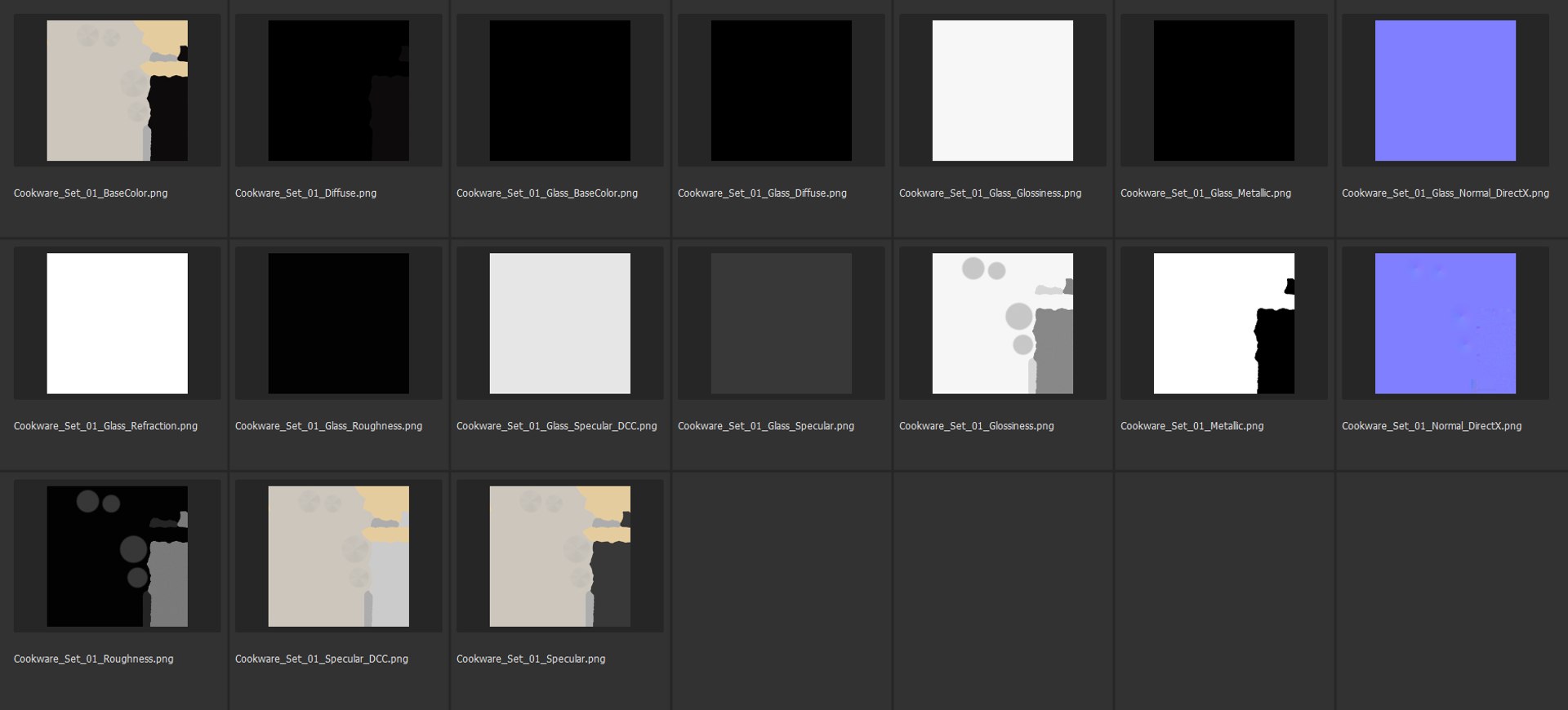Click the file name Cookware_Set_01_Glass_Refraction.png
The image size is (1568, 710).
105,426
